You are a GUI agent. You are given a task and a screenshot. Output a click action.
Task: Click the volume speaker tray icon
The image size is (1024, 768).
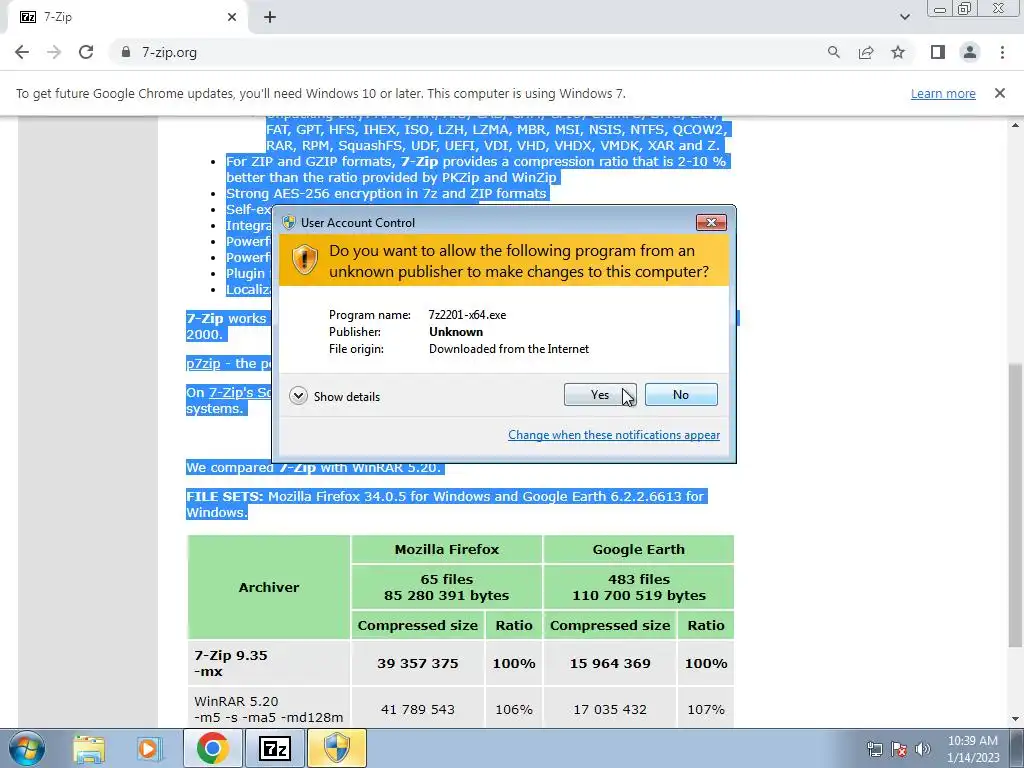923,749
